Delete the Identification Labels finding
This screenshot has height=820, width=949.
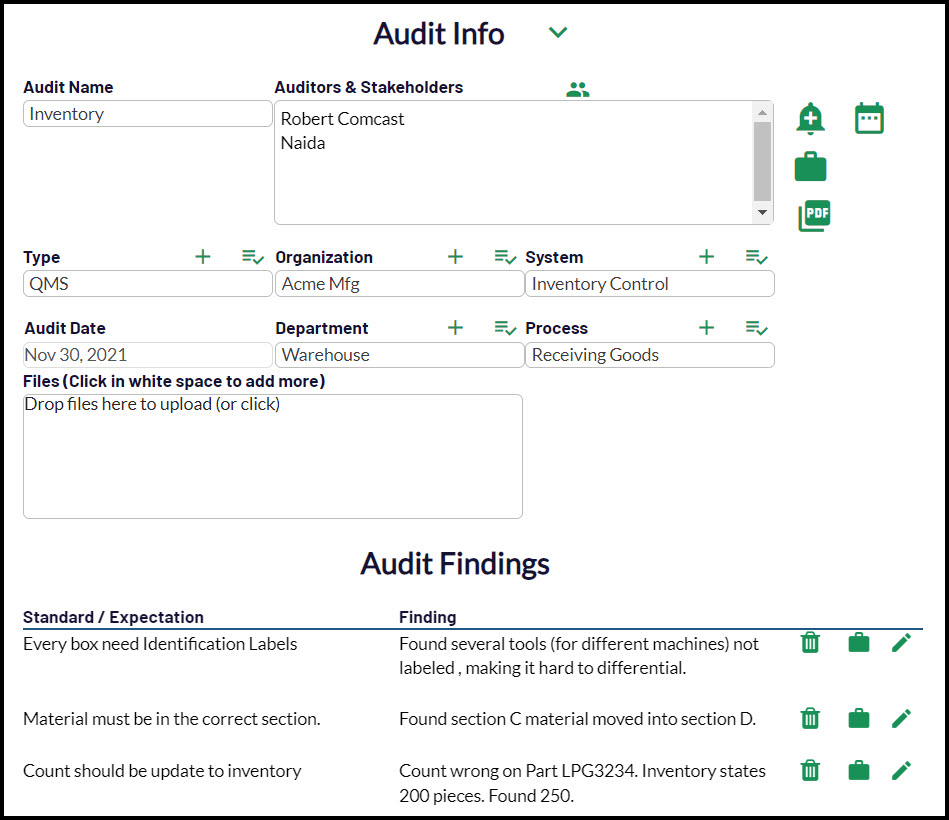[810, 643]
